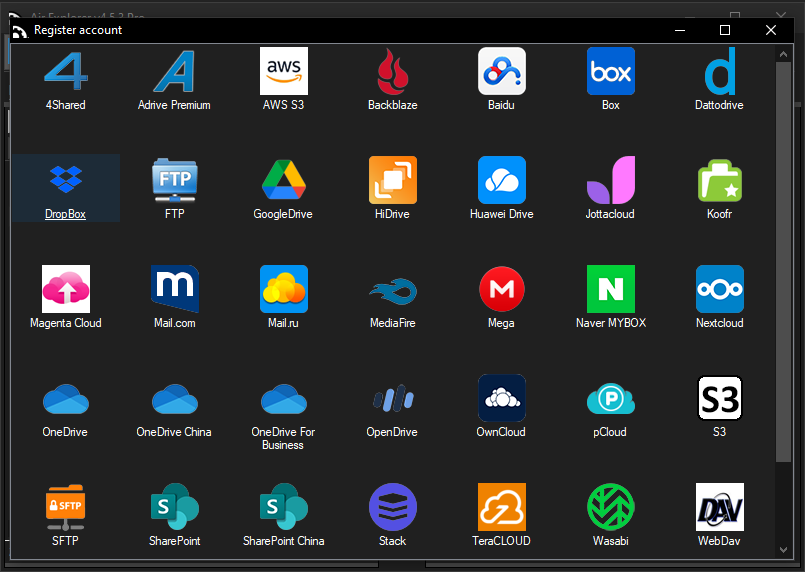Select GoogleDrive to register
Screen dimensions: 805x572
click(284, 180)
